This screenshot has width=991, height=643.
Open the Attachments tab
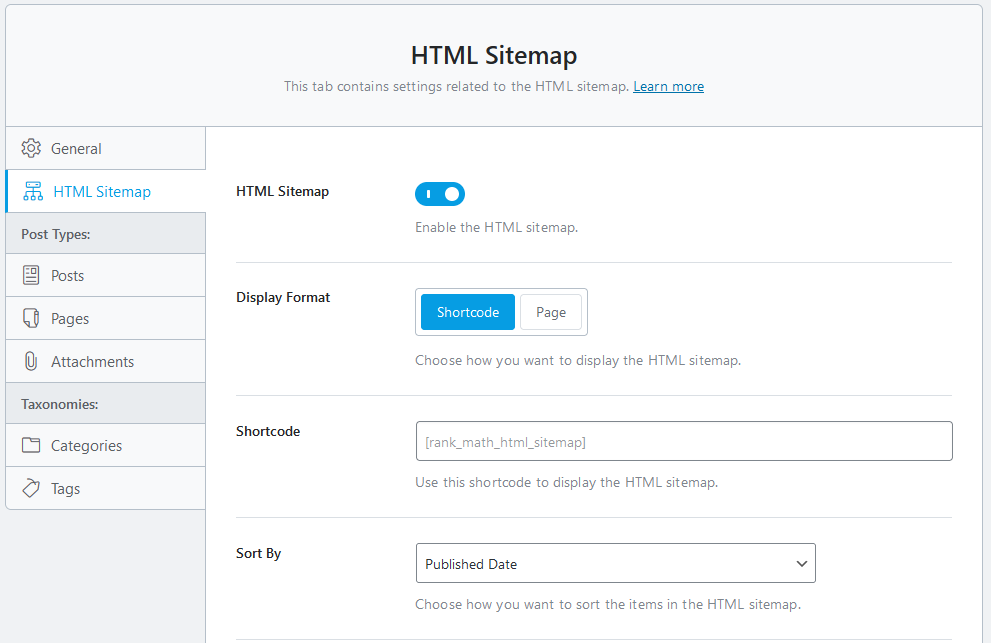coord(106,361)
